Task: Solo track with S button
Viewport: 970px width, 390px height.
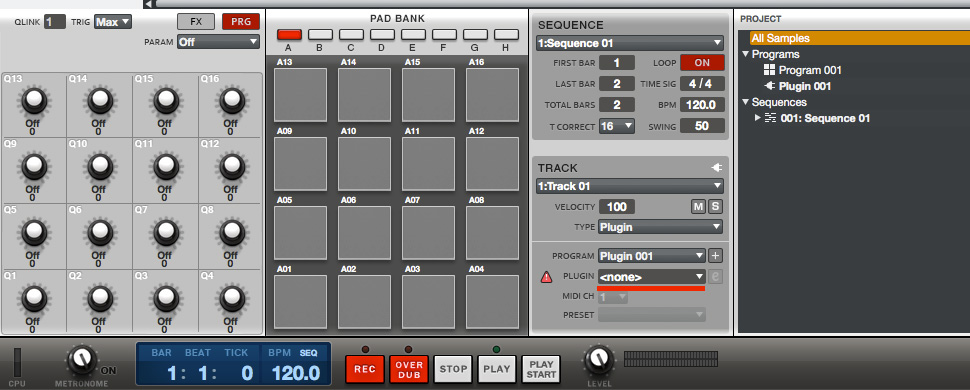Action: (715, 207)
